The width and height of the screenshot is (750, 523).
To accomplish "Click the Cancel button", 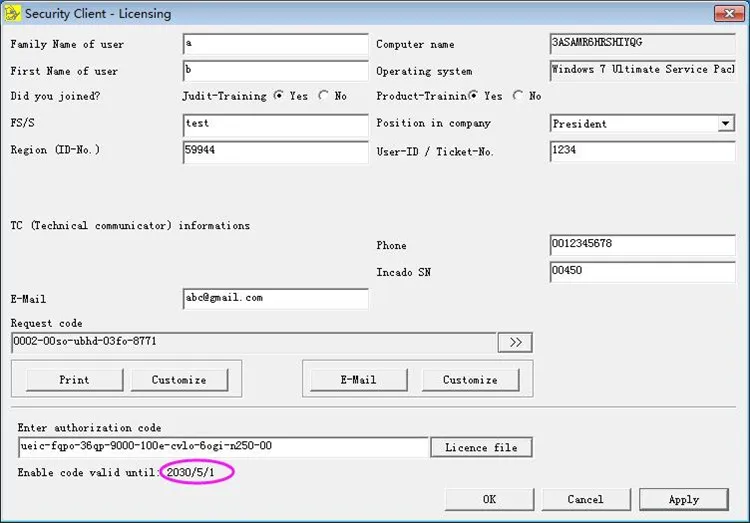I will (586, 500).
